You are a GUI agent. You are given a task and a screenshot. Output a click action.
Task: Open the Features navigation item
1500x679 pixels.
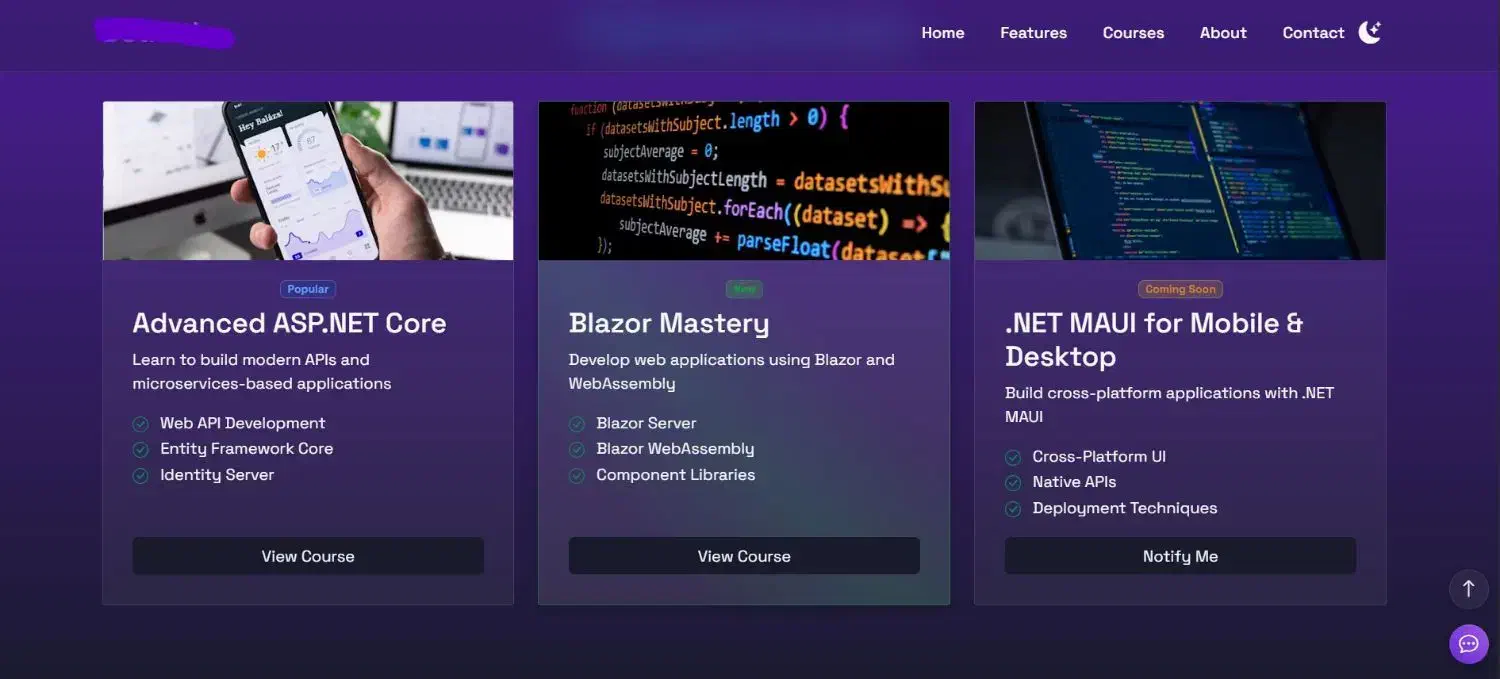pyautogui.click(x=1033, y=33)
